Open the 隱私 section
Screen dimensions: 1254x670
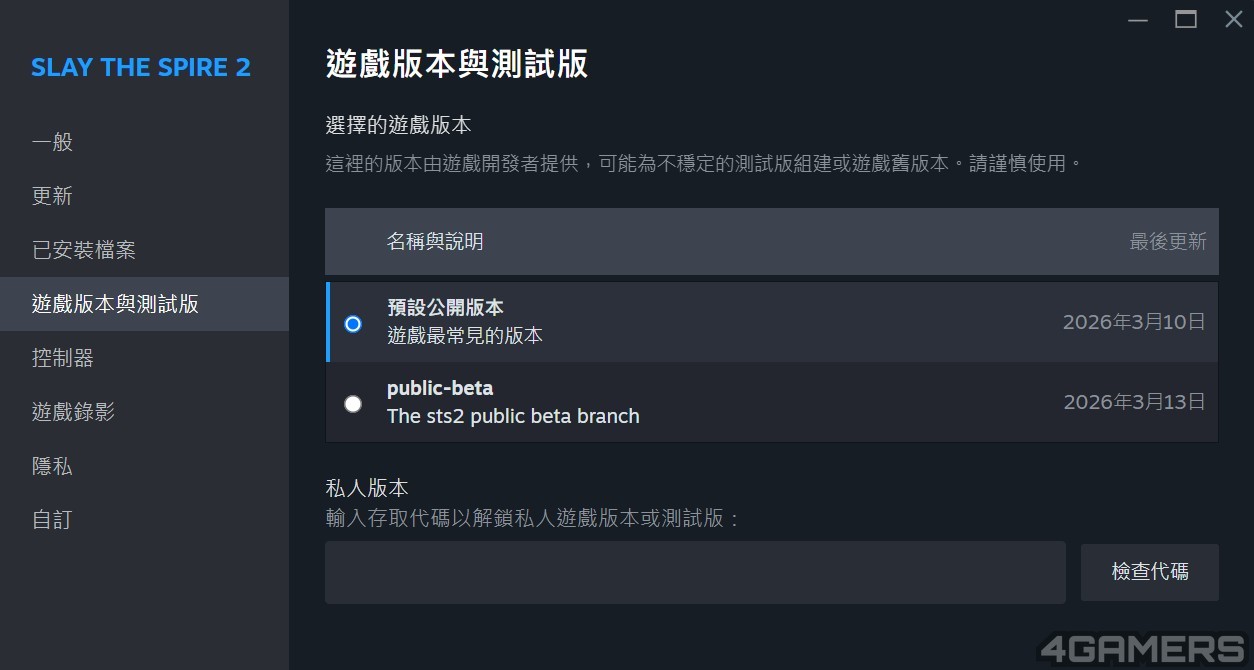[52, 466]
